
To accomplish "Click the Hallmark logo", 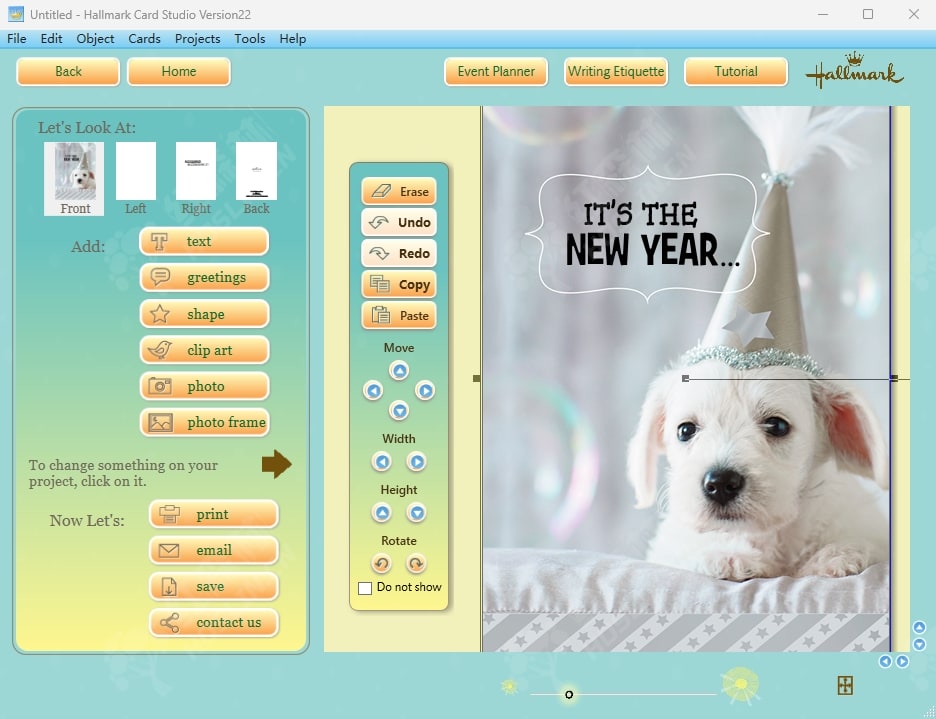I will coord(855,71).
